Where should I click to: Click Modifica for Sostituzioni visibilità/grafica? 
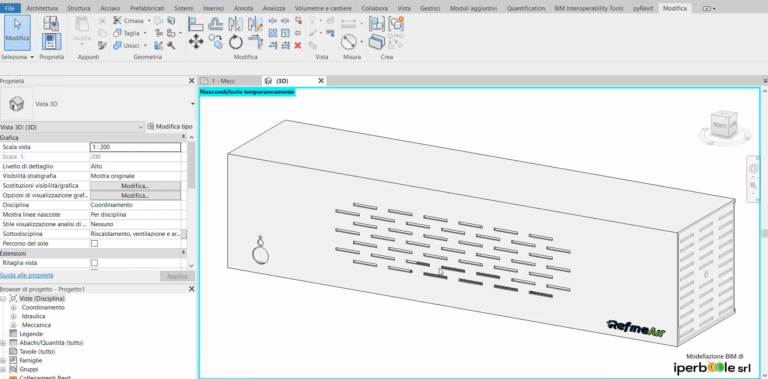coord(135,186)
